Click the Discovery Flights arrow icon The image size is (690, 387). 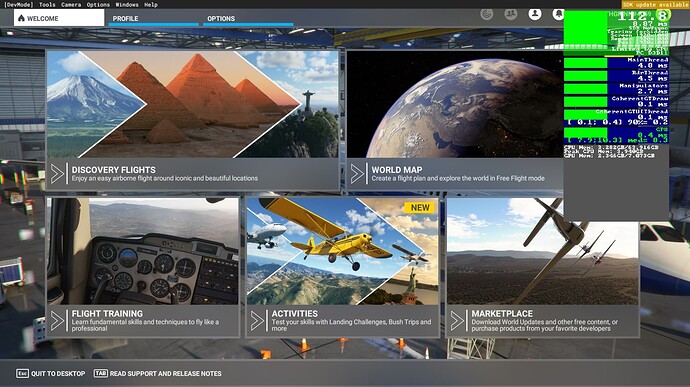point(57,174)
